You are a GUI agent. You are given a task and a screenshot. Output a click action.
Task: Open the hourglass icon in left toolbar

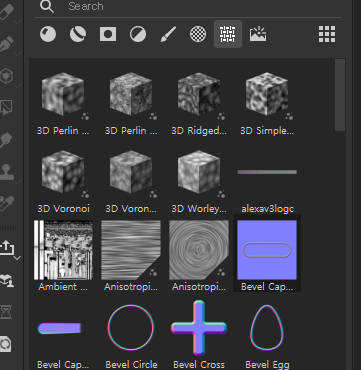point(7,312)
